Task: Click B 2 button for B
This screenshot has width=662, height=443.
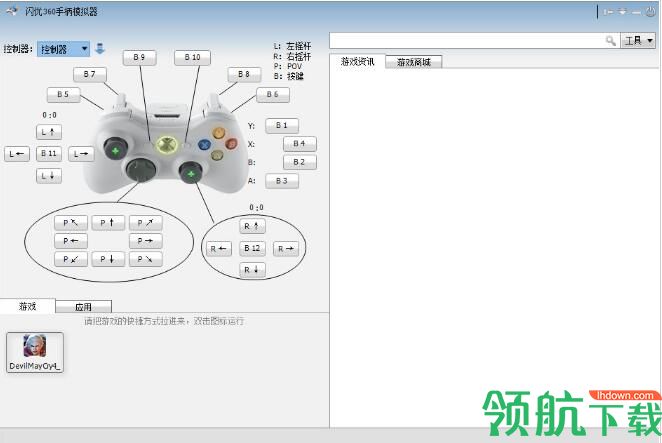Action: tap(299, 162)
